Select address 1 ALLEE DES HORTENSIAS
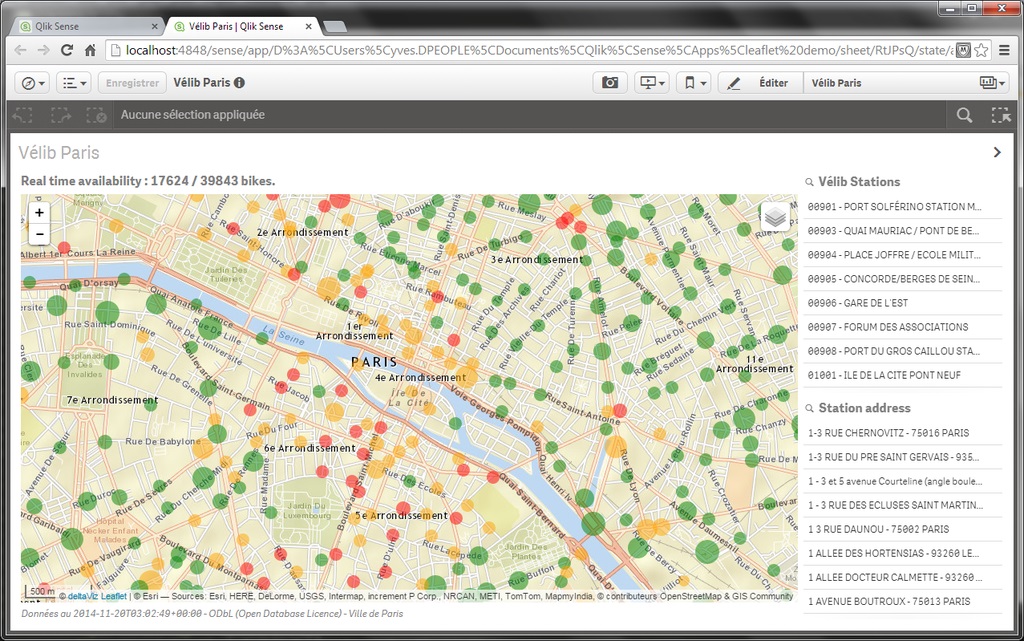The width and height of the screenshot is (1024, 641). (903, 554)
